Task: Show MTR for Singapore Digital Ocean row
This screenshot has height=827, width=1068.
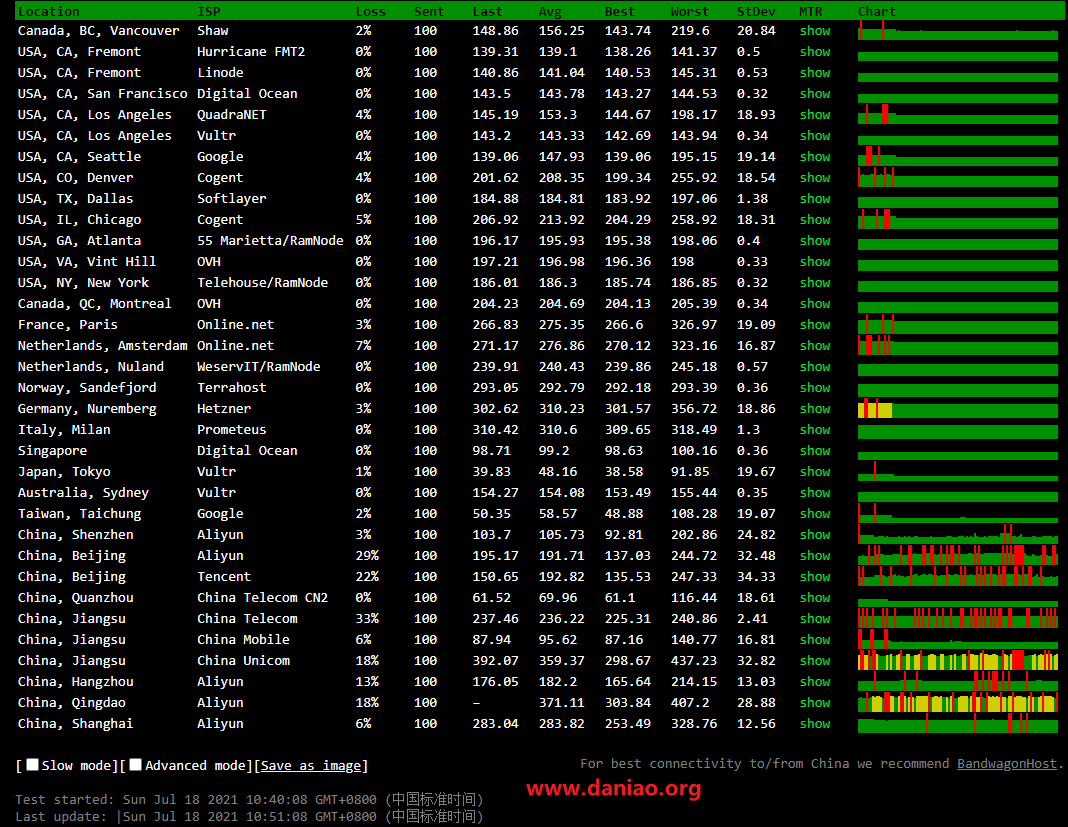Action: coord(815,451)
